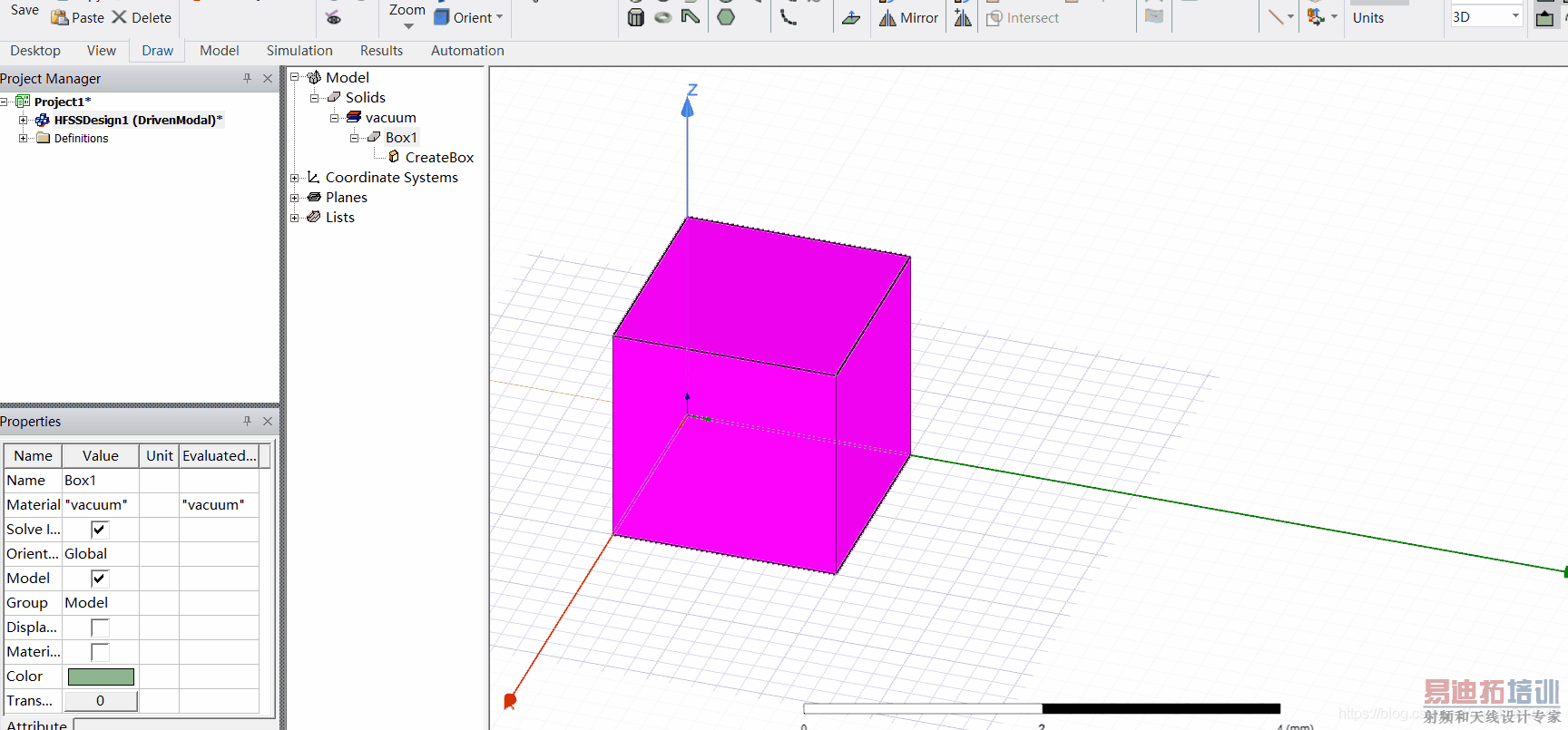Click the Mirror tool icon
This screenshot has height=730, width=1568.
(887, 18)
